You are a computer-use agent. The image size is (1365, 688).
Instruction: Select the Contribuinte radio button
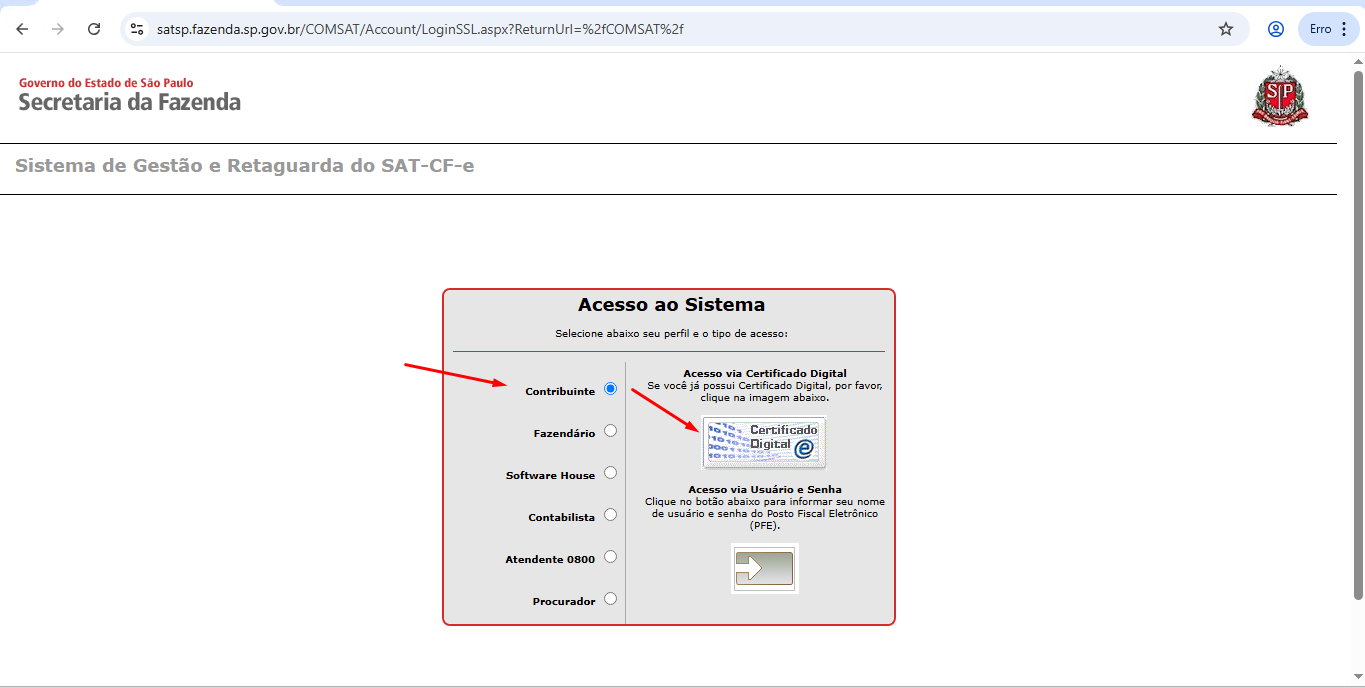click(610, 389)
